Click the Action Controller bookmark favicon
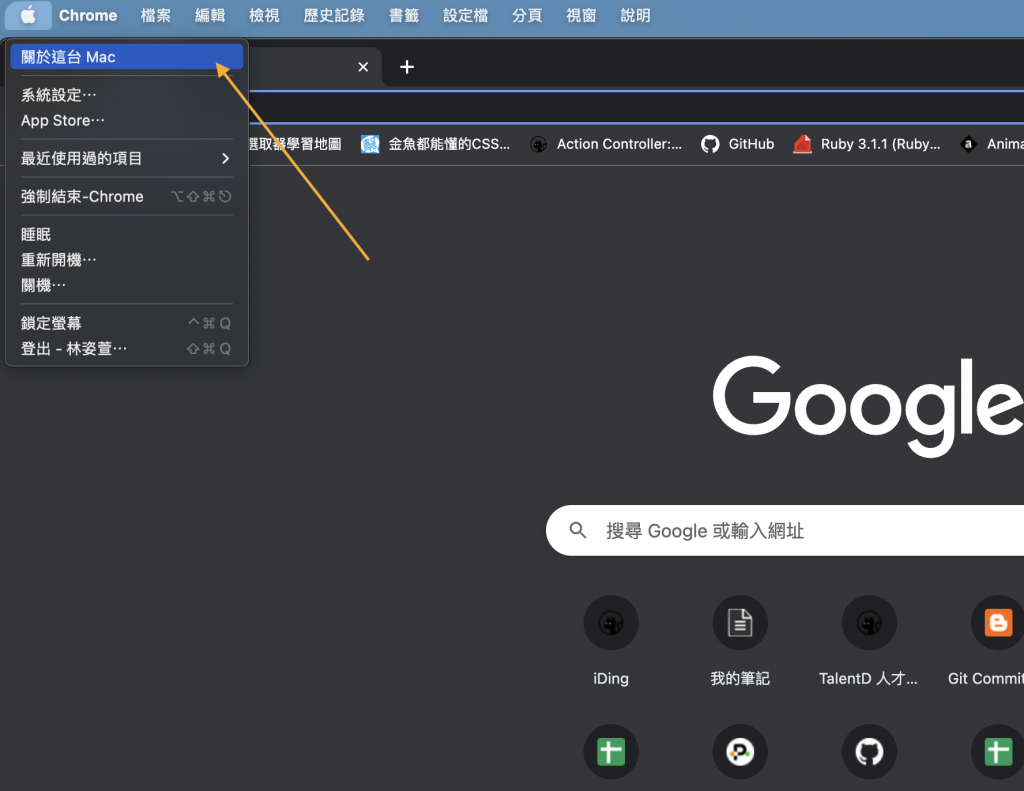Image resolution: width=1024 pixels, height=791 pixels. [x=538, y=144]
